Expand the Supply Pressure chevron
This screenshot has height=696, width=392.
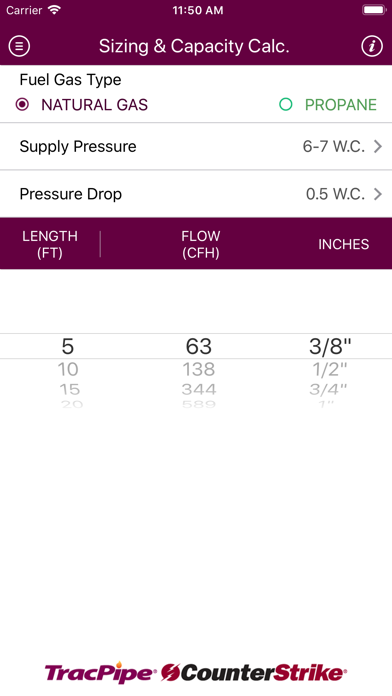[377, 146]
